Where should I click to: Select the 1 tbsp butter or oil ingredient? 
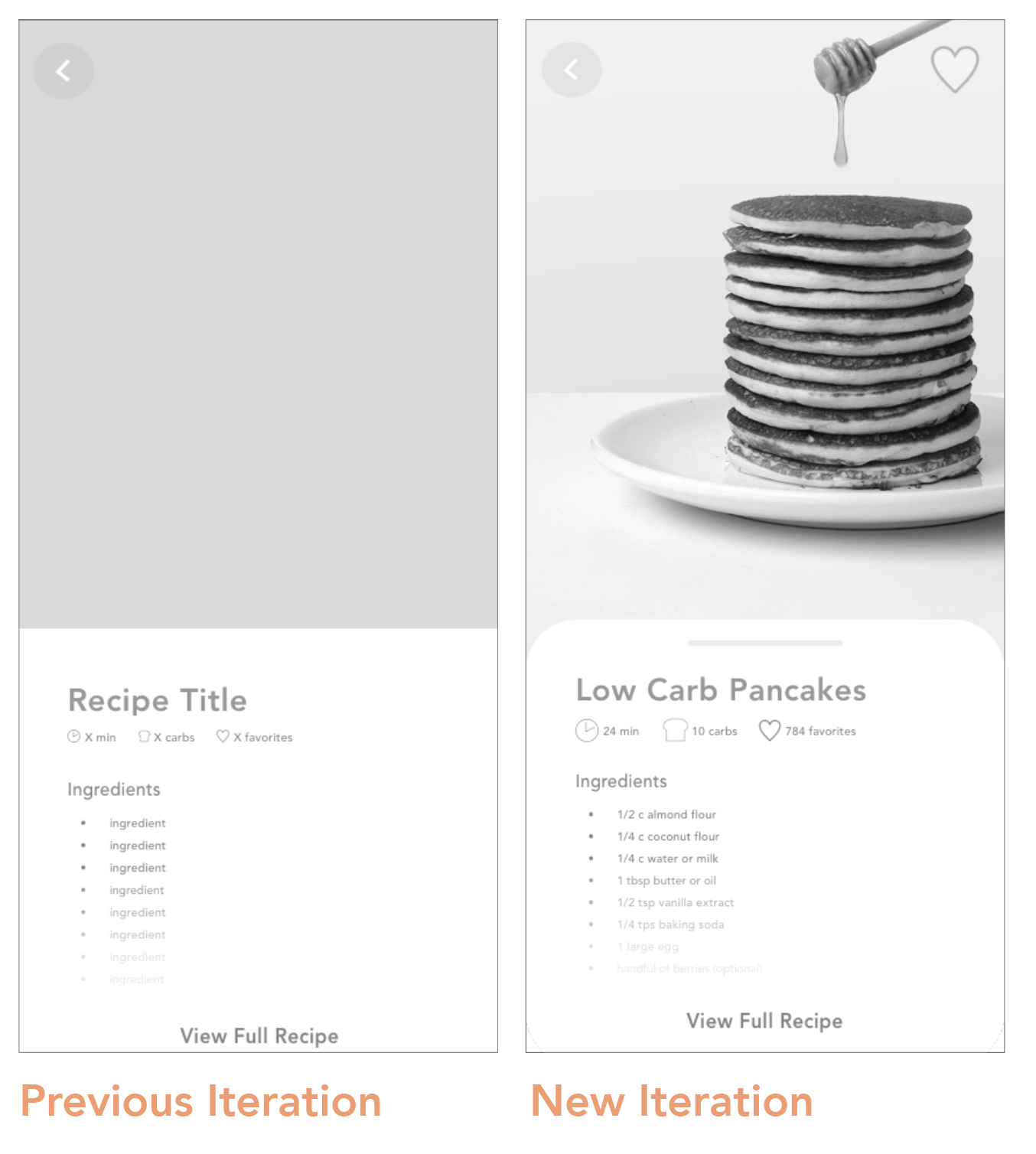666,881
